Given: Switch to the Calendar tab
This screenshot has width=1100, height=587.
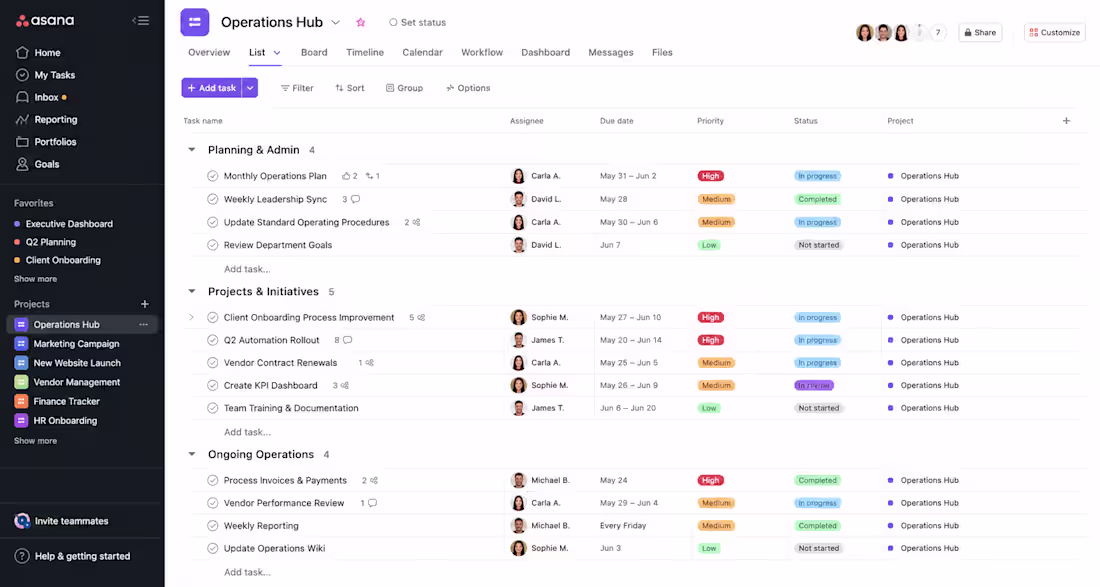Looking at the screenshot, I should pos(422,53).
